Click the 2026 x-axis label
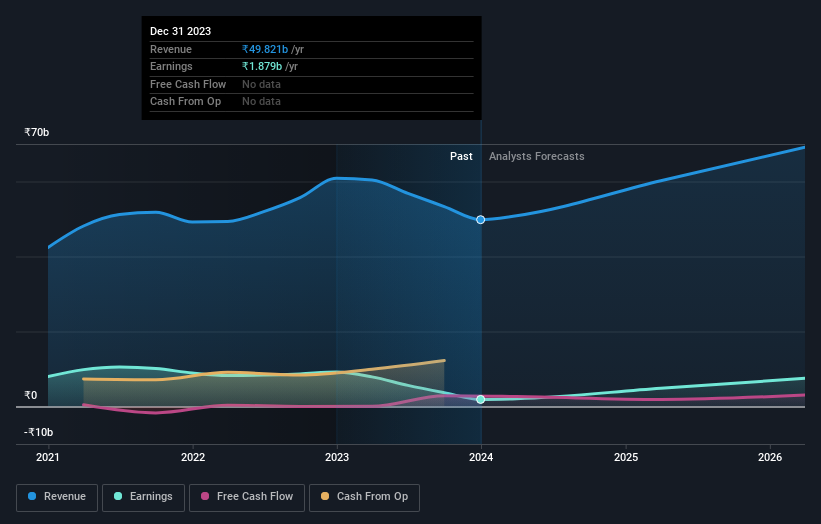This screenshot has height=524, width=821. 770,457
